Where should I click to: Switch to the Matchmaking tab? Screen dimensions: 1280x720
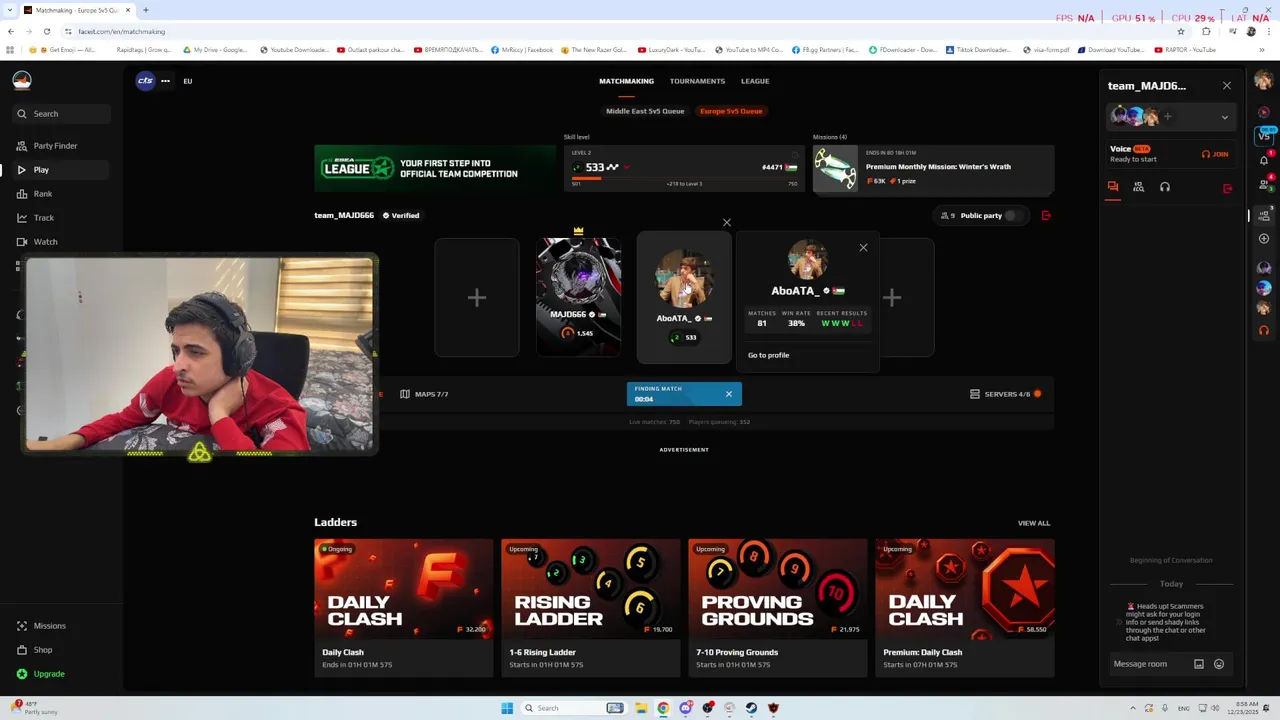(x=626, y=81)
